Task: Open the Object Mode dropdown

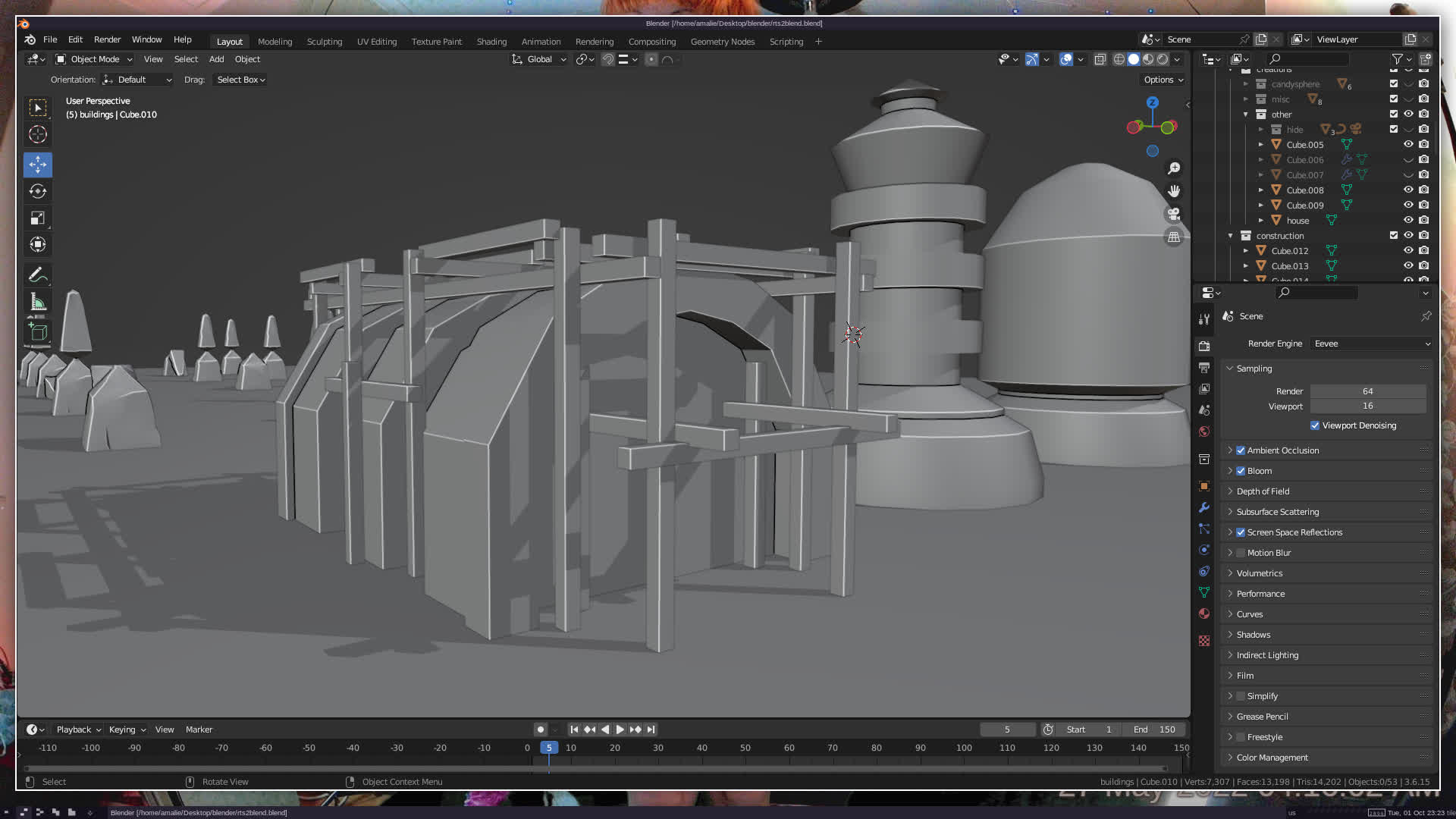Action: point(94,59)
